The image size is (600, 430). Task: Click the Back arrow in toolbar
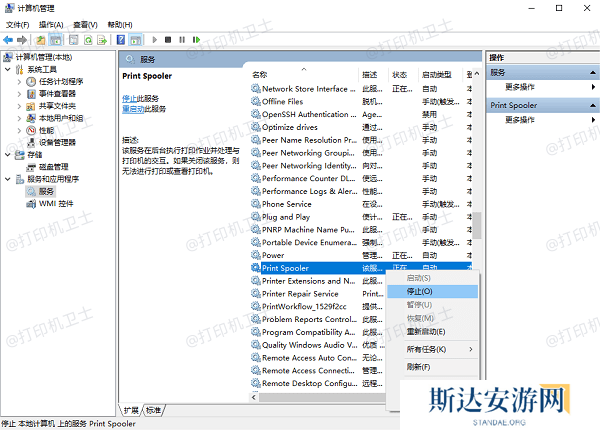[x=9, y=40]
